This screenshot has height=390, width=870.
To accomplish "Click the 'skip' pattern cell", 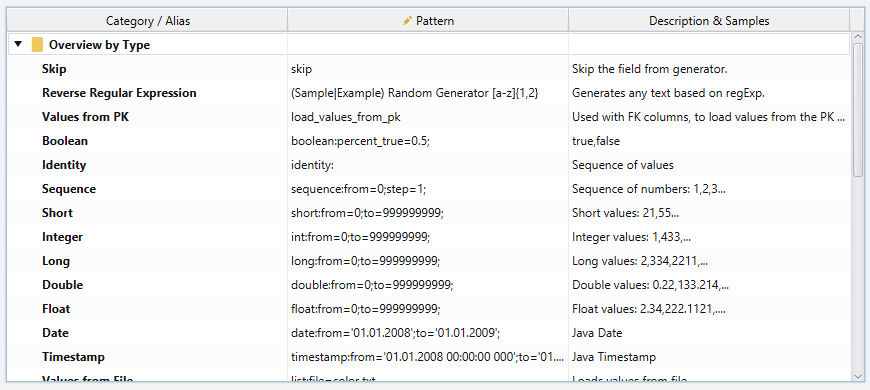I will click(x=428, y=69).
